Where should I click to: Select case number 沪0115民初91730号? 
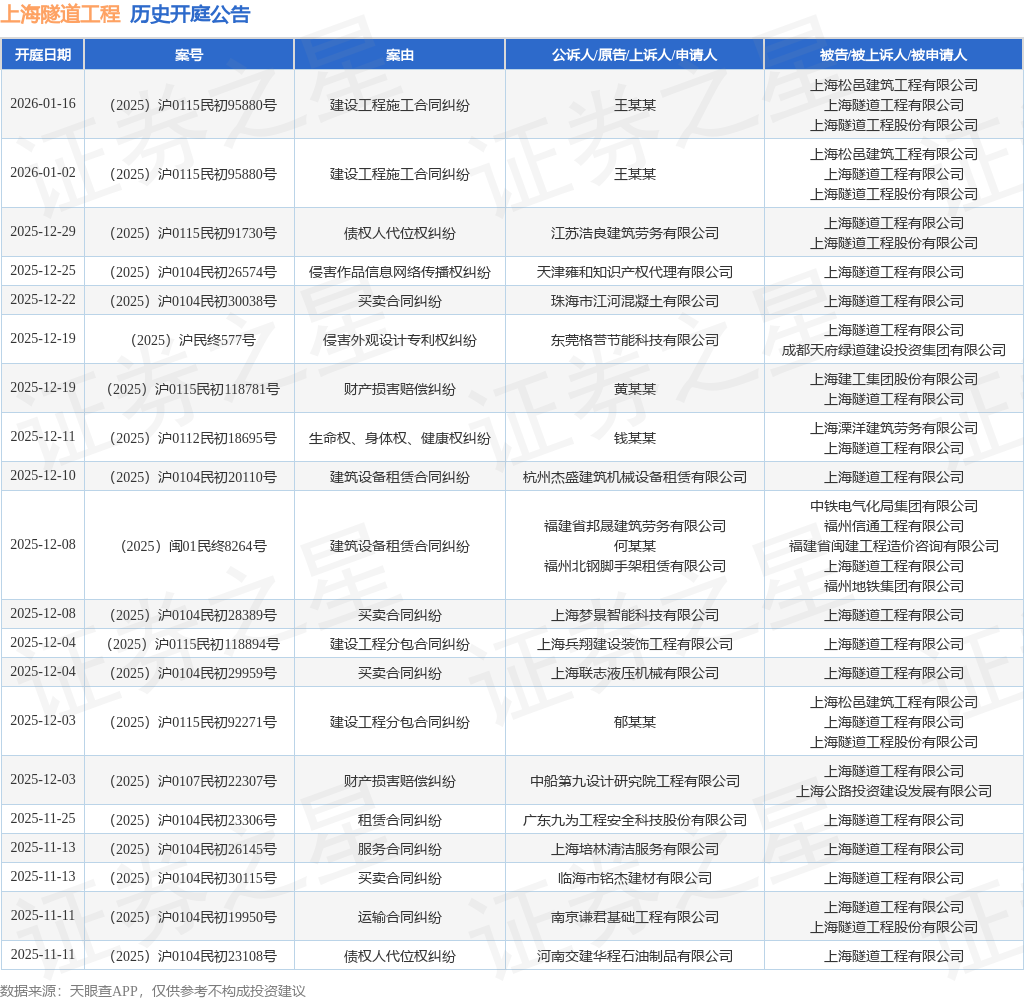point(193,233)
